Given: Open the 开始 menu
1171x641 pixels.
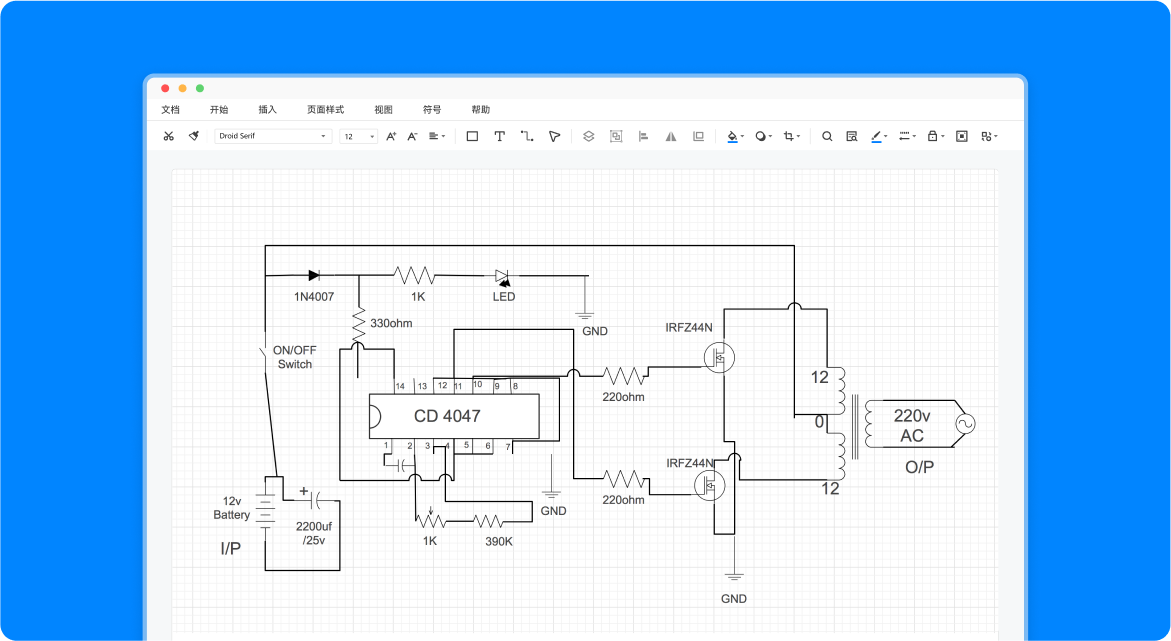Looking at the screenshot, I should (x=219, y=110).
